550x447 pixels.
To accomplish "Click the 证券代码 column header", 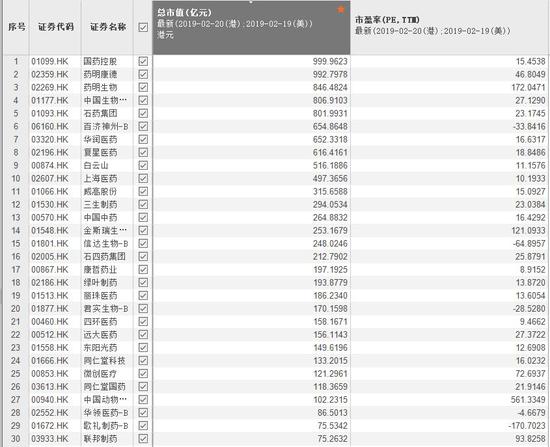I will click(x=56, y=27).
